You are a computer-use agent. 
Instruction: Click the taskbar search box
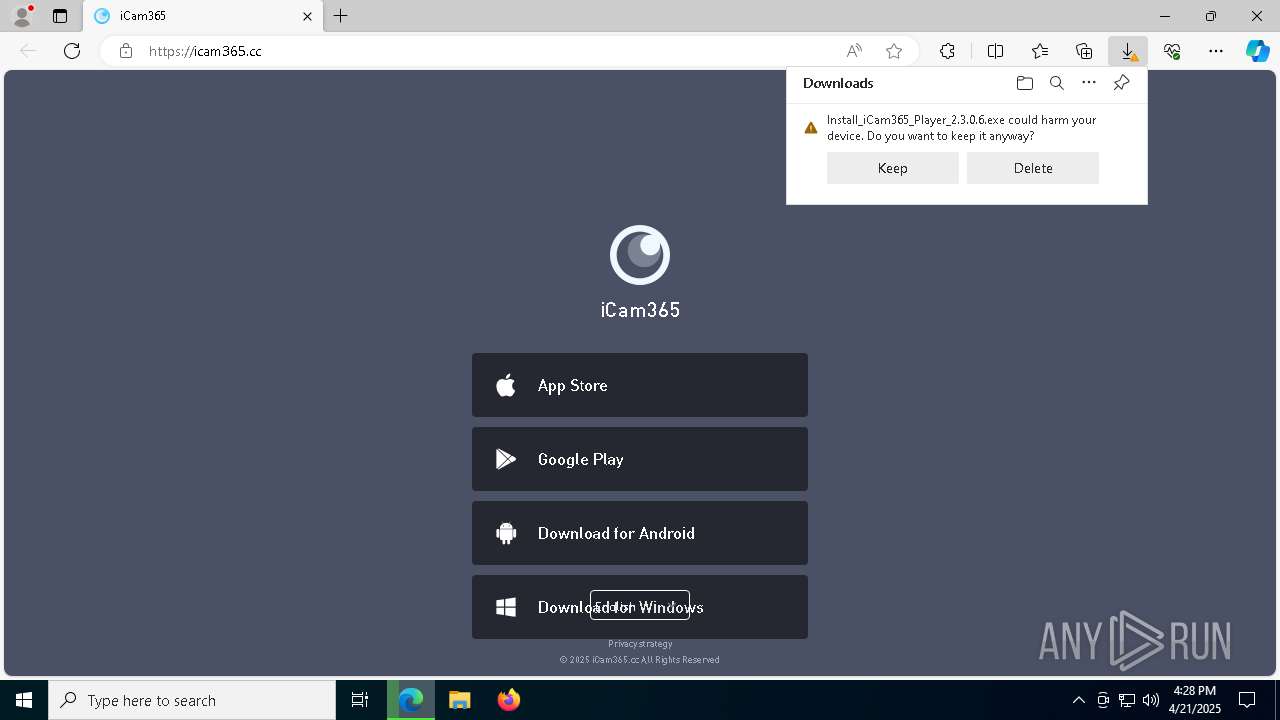tap(192, 700)
